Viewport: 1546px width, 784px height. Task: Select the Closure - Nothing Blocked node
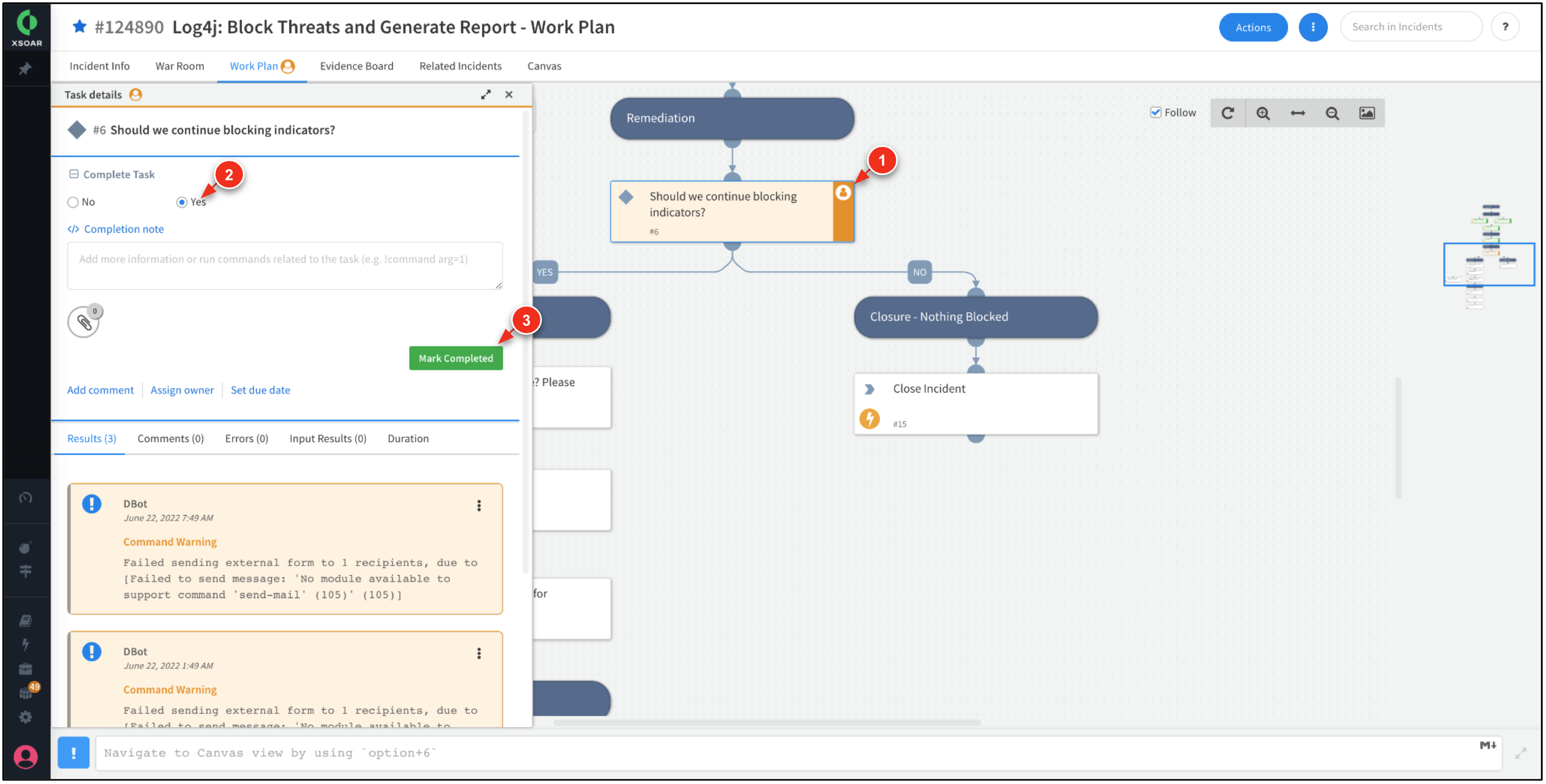coord(975,317)
